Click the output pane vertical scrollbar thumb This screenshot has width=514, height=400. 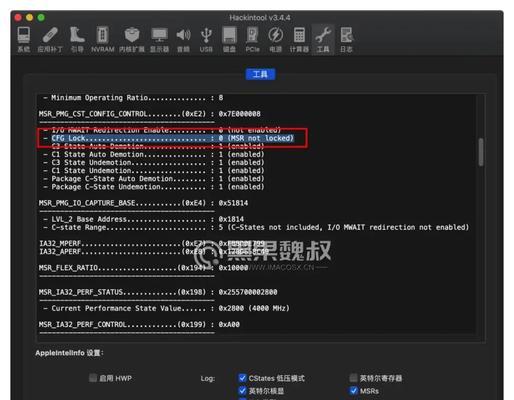481,152
